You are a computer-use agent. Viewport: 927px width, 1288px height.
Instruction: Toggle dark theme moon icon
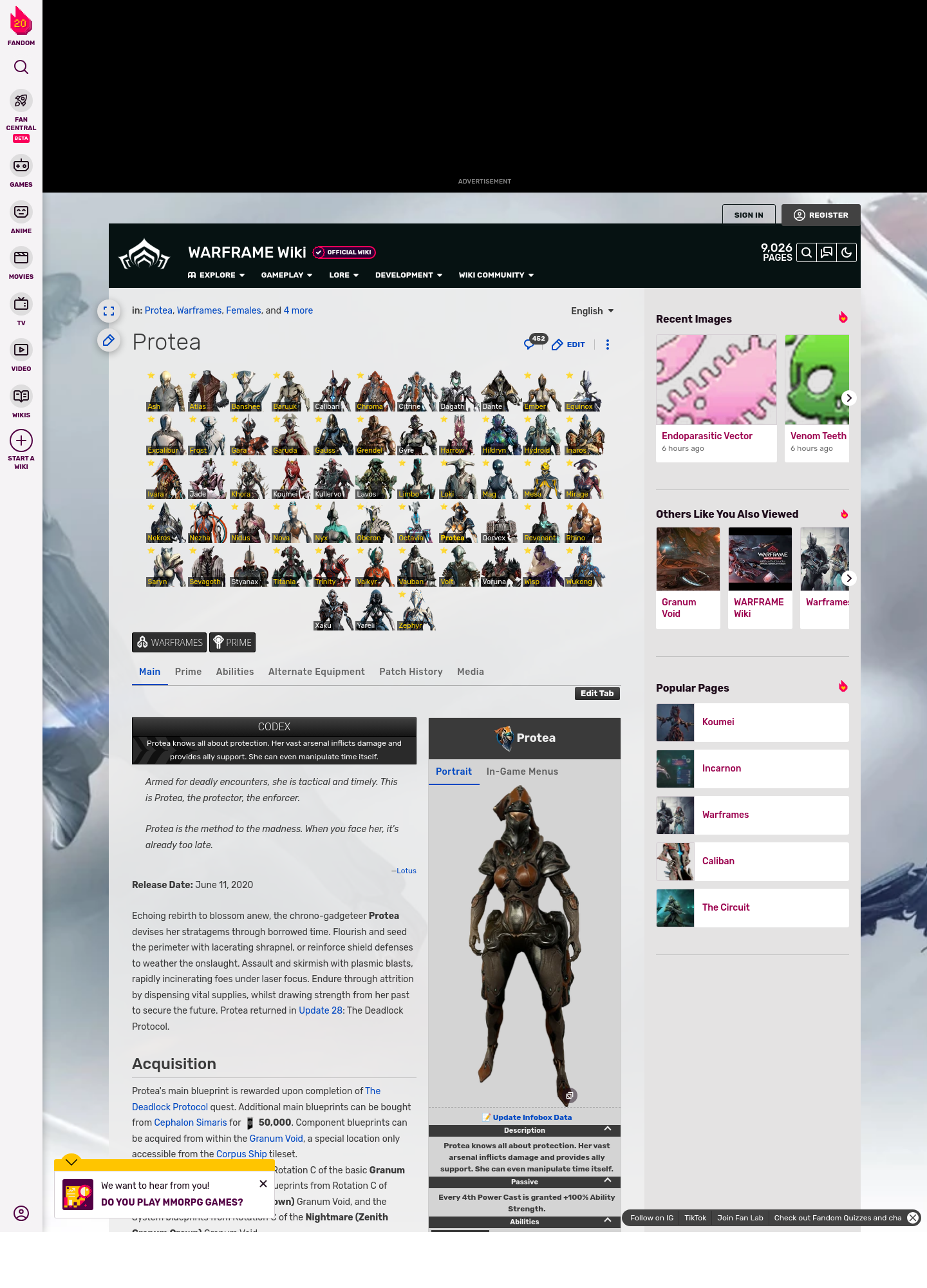point(847,252)
